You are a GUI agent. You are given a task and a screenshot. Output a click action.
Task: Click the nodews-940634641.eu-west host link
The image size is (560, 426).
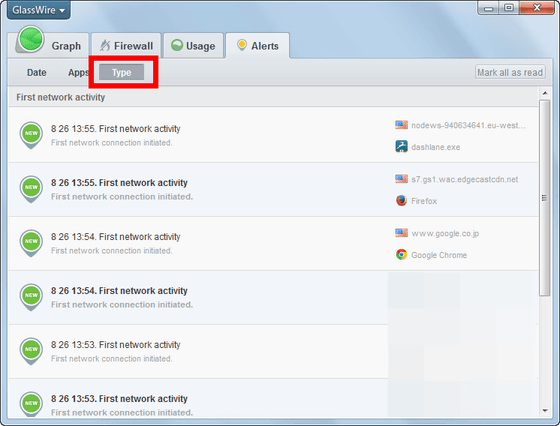point(468,125)
